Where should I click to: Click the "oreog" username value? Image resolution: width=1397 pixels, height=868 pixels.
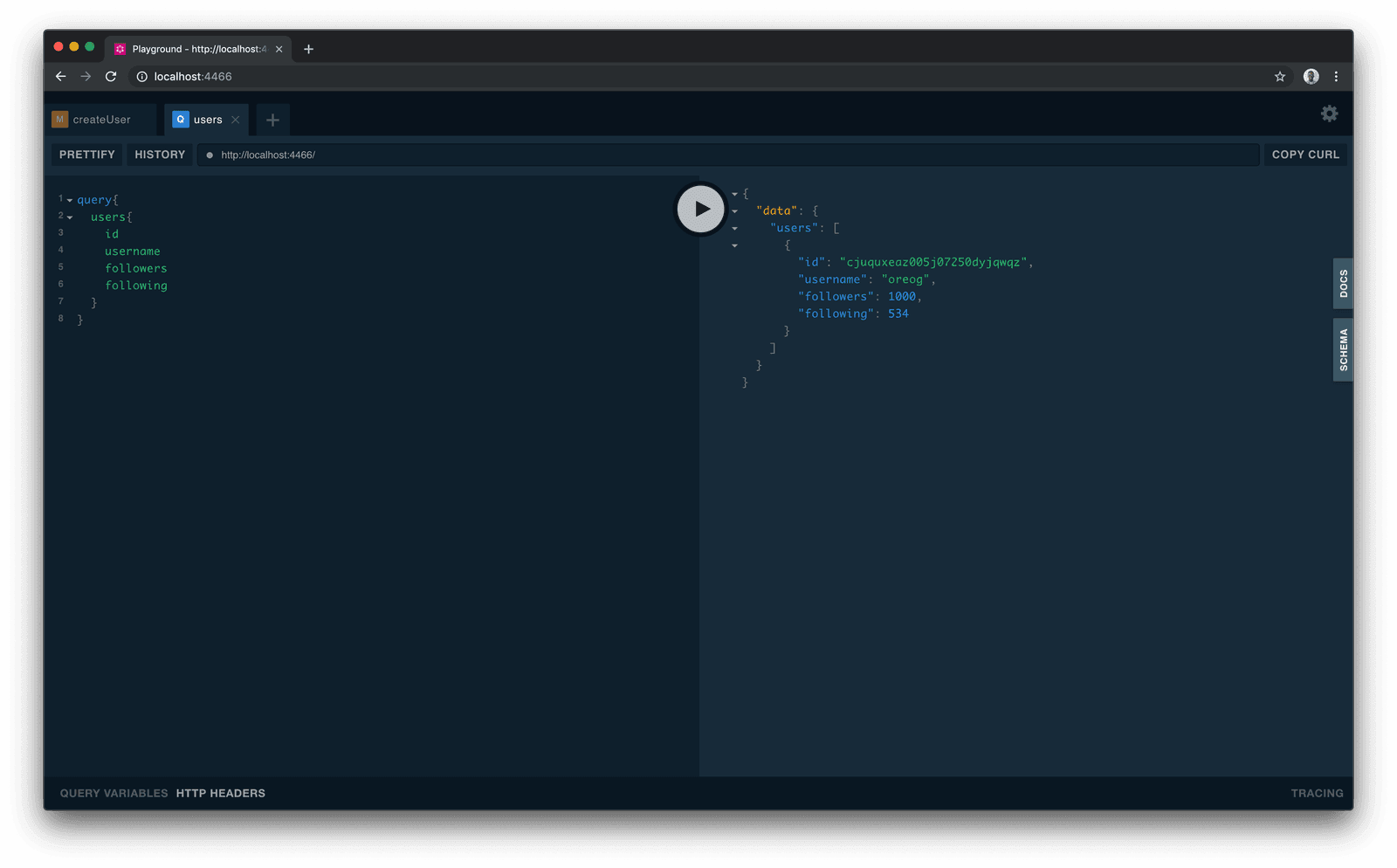[x=905, y=279]
